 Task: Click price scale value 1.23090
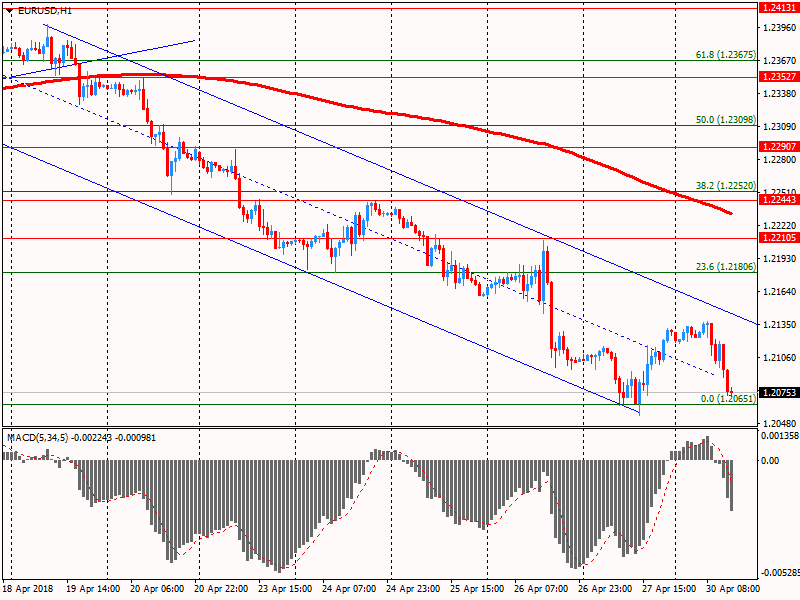coord(780,127)
